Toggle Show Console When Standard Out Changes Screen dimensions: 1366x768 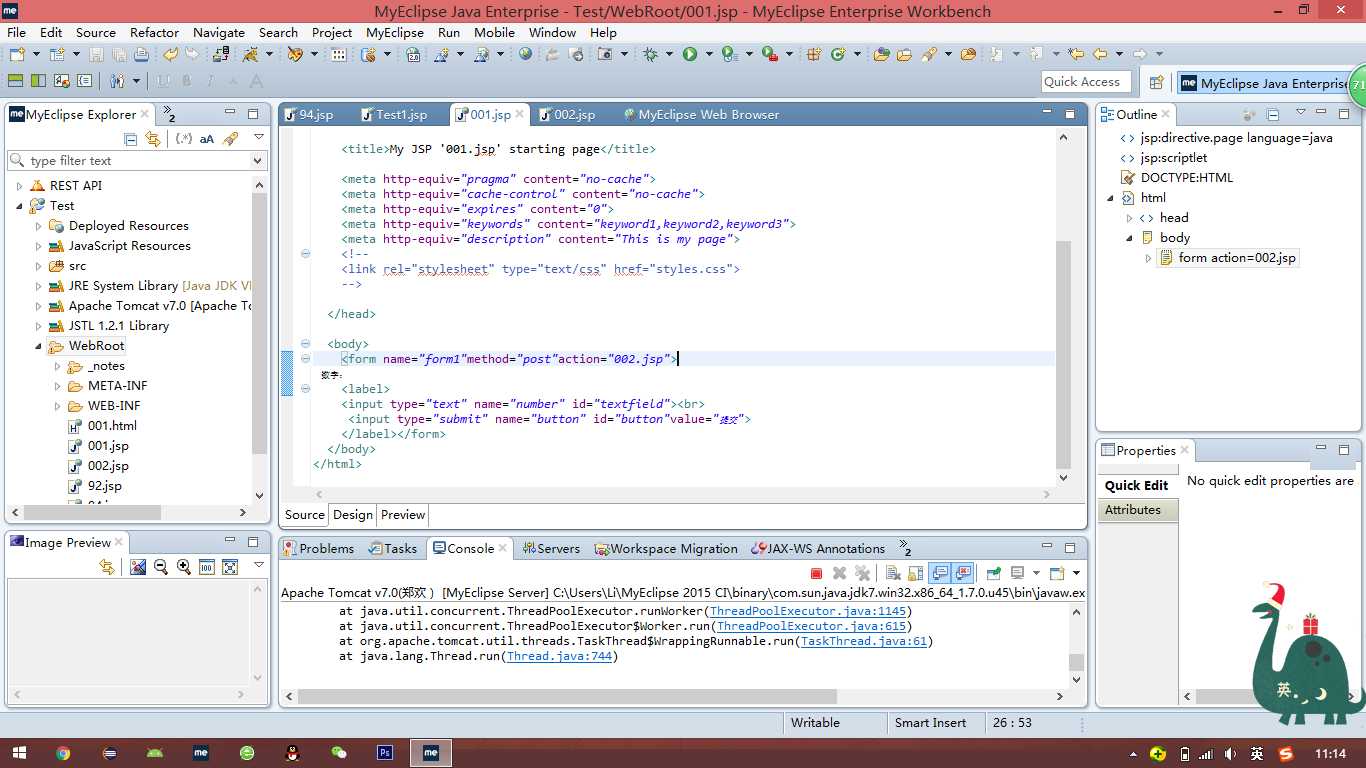click(940, 573)
